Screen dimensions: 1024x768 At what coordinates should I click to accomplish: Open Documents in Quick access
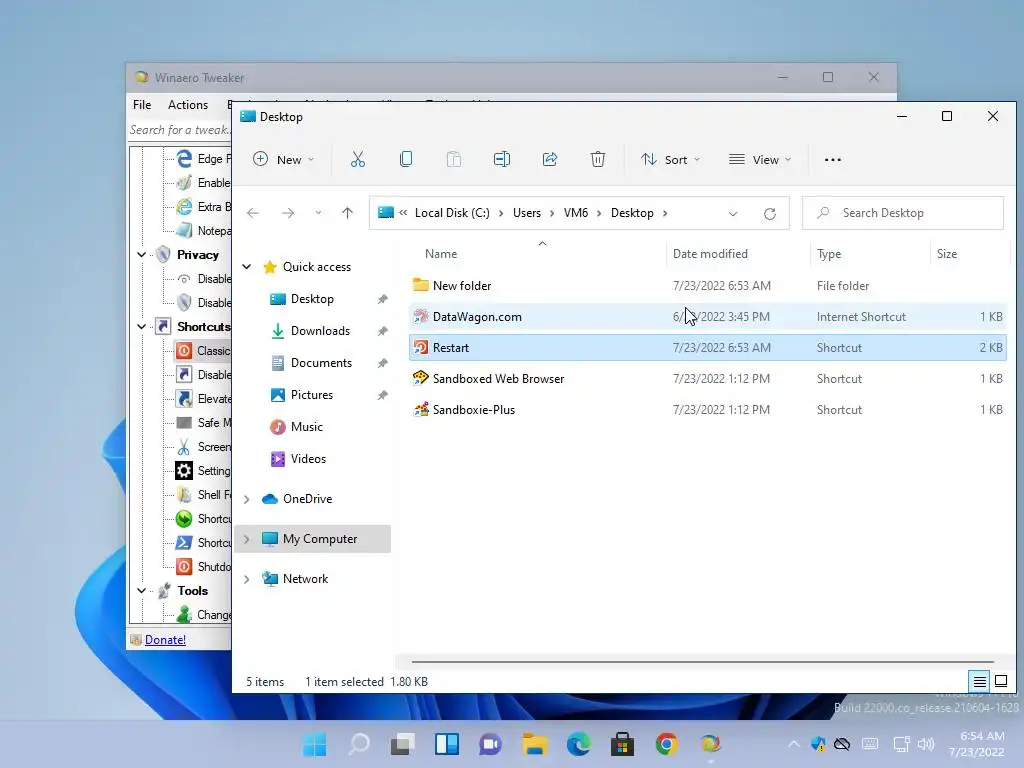pos(320,363)
